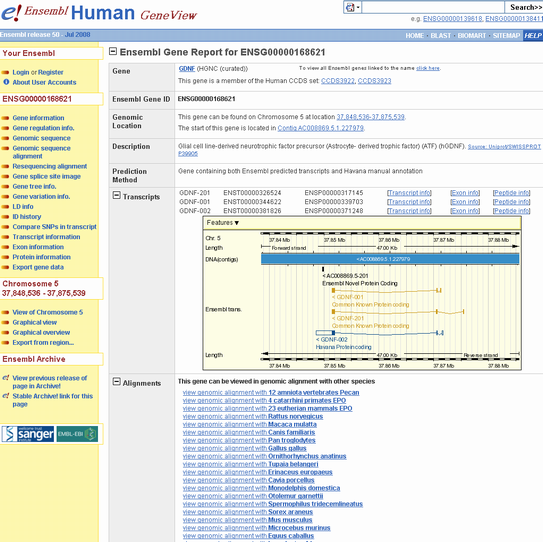This screenshot has height=542, width=543.
Task: Open Transcript info for GDNF-201
Action: tap(409, 193)
